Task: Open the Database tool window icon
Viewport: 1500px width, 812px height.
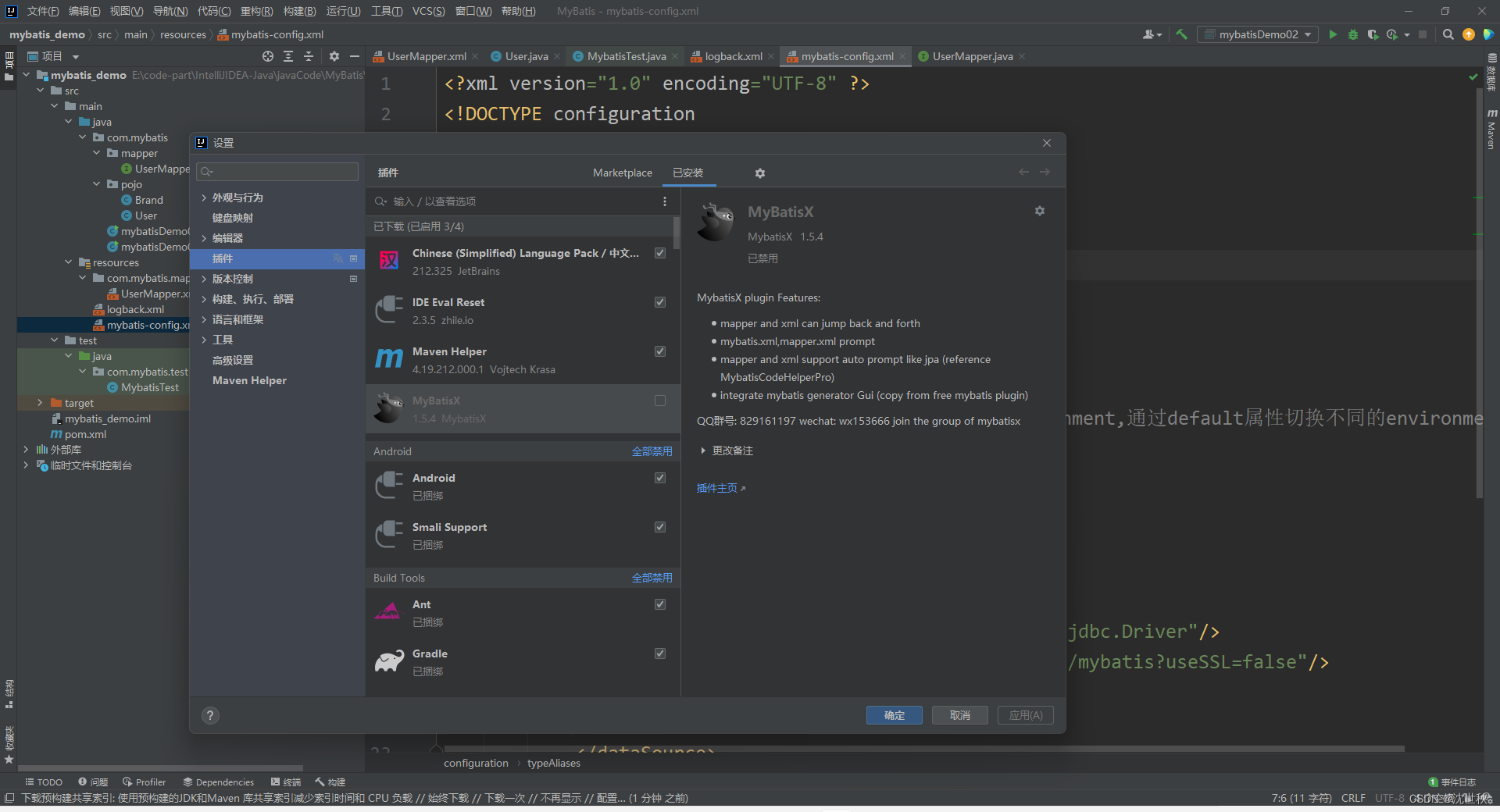Action: pos(1491,72)
